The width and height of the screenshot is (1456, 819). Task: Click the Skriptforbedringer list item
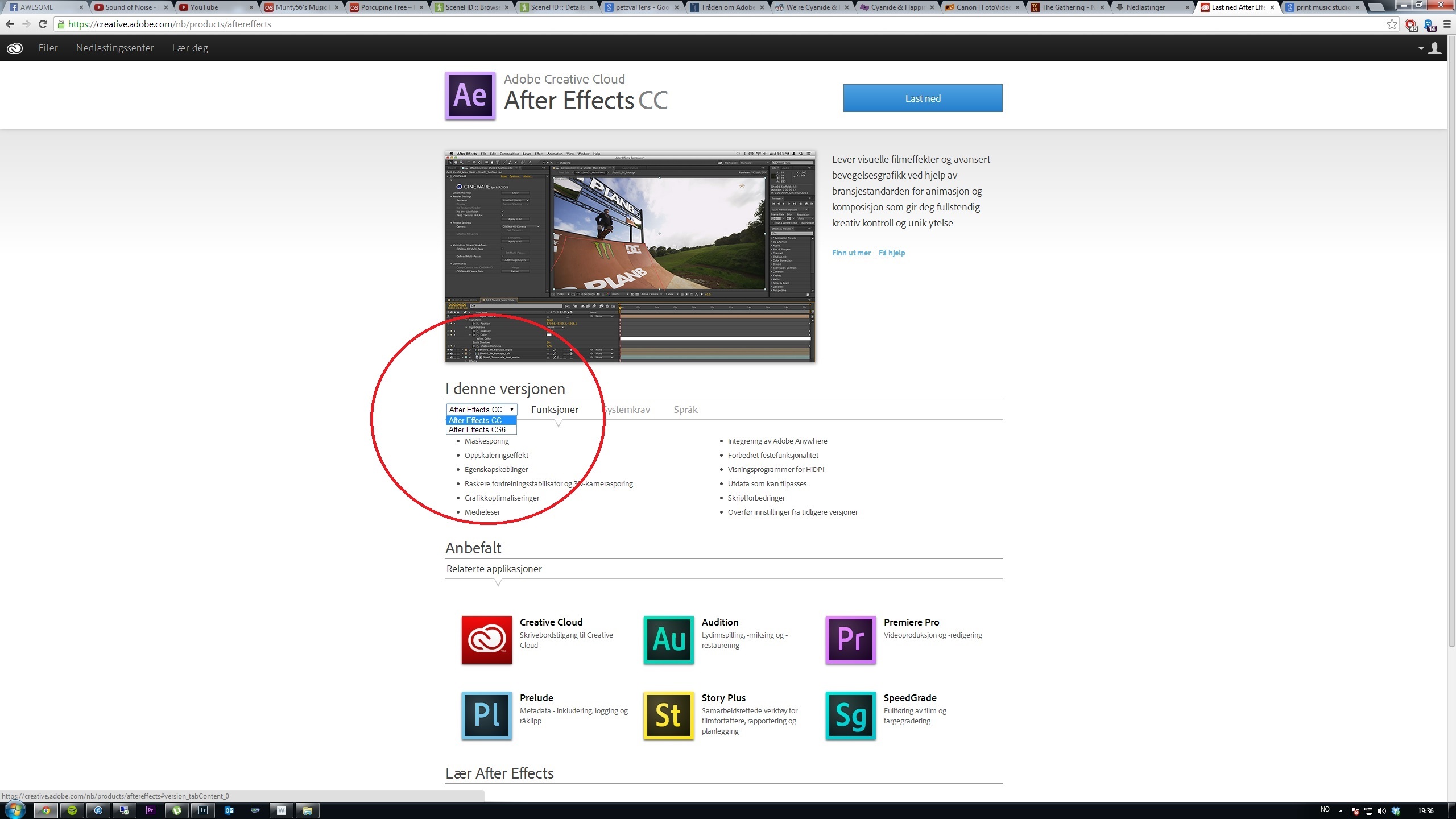[x=756, y=498]
